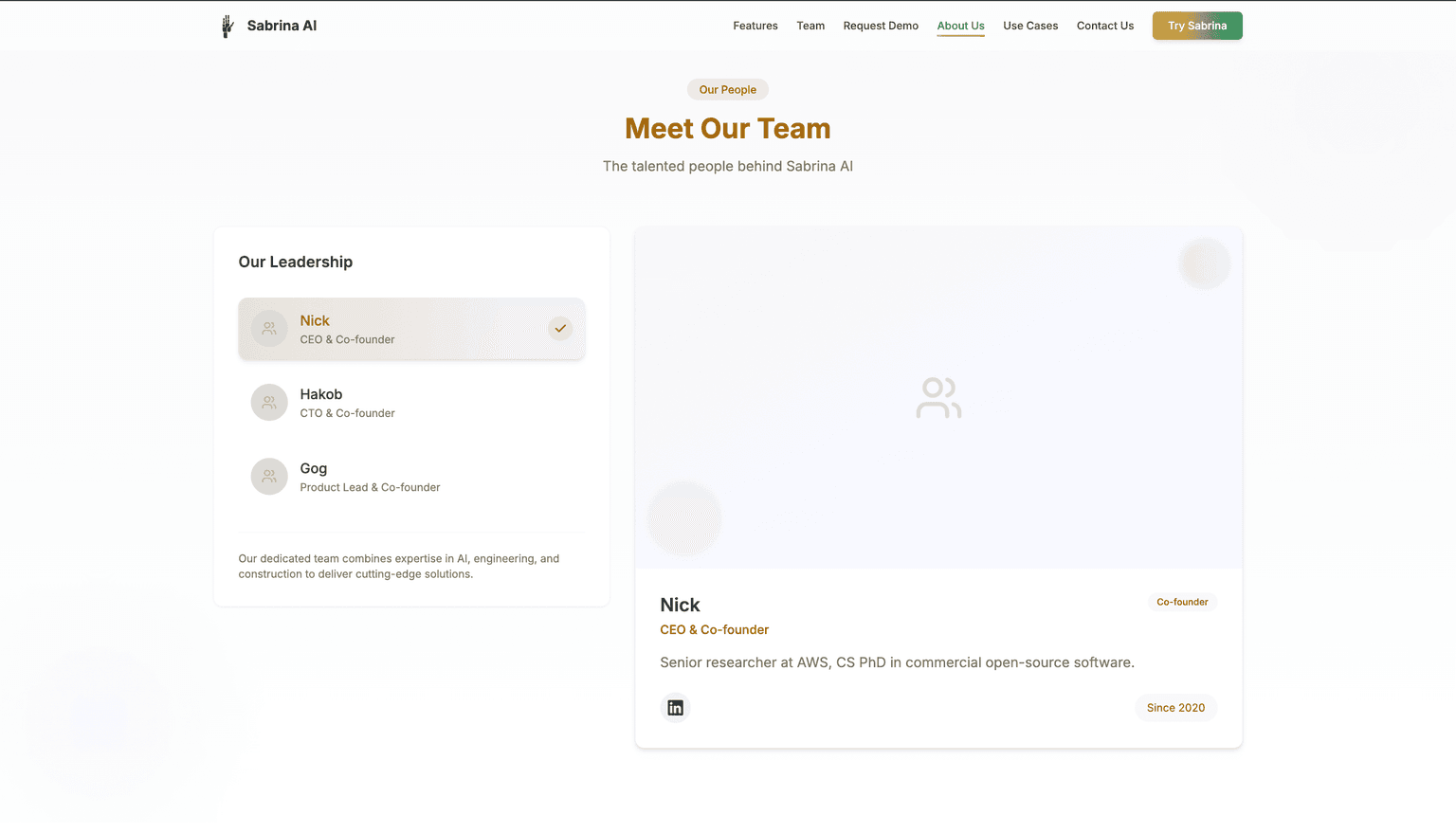Image resolution: width=1456 pixels, height=833 pixels.
Task: Click the Since 2020 badge
Action: tap(1175, 708)
